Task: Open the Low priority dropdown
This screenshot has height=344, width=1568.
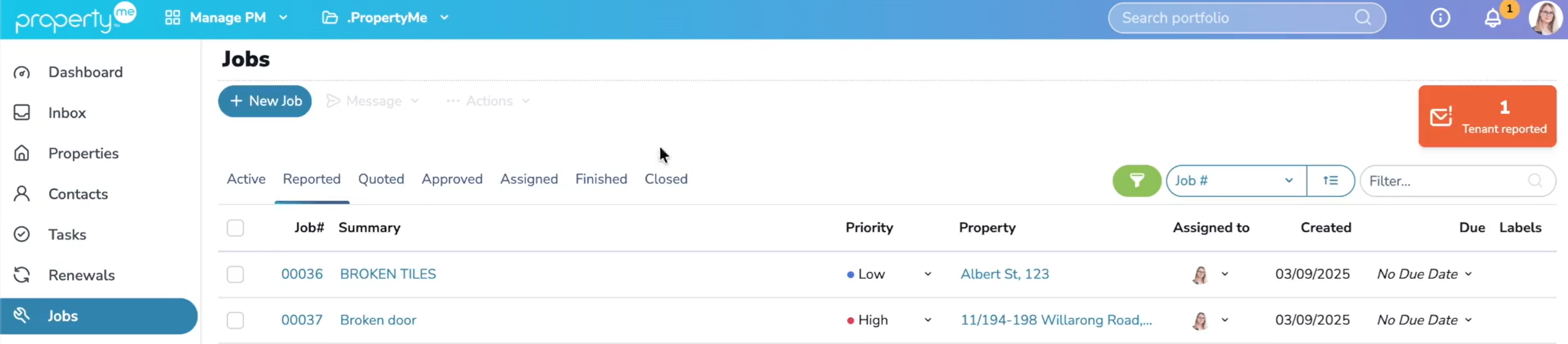Action: (927, 274)
